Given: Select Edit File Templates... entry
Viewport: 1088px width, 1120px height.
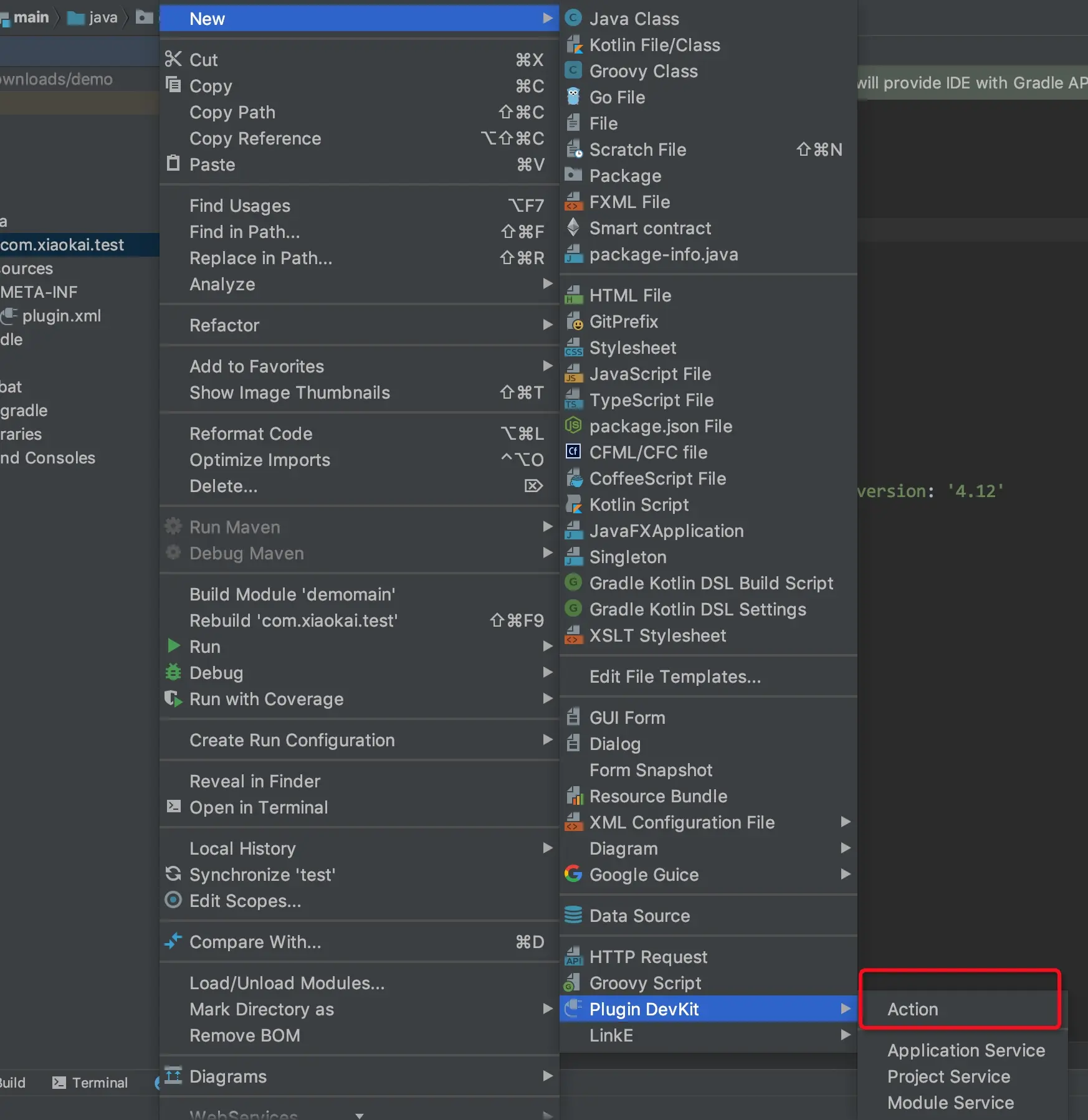Looking at the screenshot, I should click(709, 676).
